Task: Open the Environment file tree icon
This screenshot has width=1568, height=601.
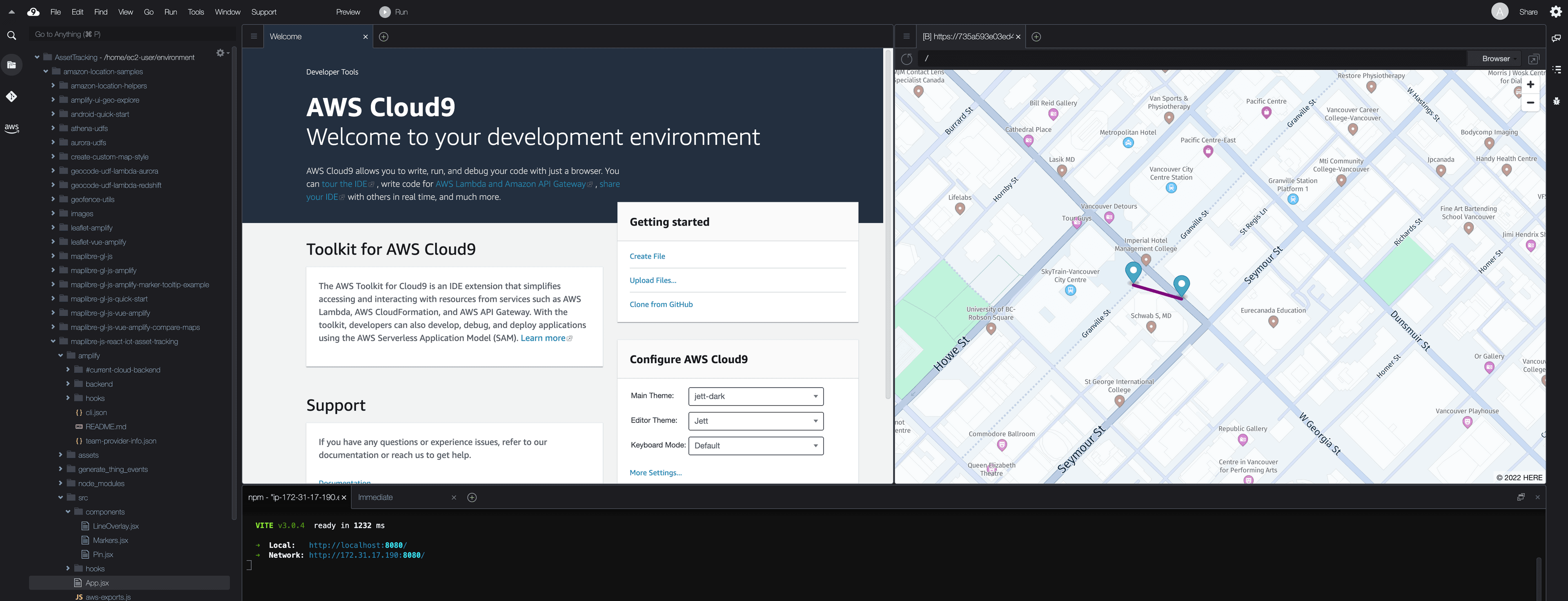Action: coord(11,65)
